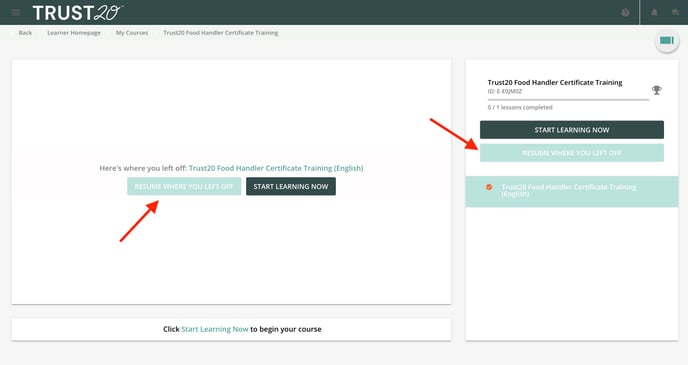Click sidebar Resume Where You Left Off button

(572, 153)
